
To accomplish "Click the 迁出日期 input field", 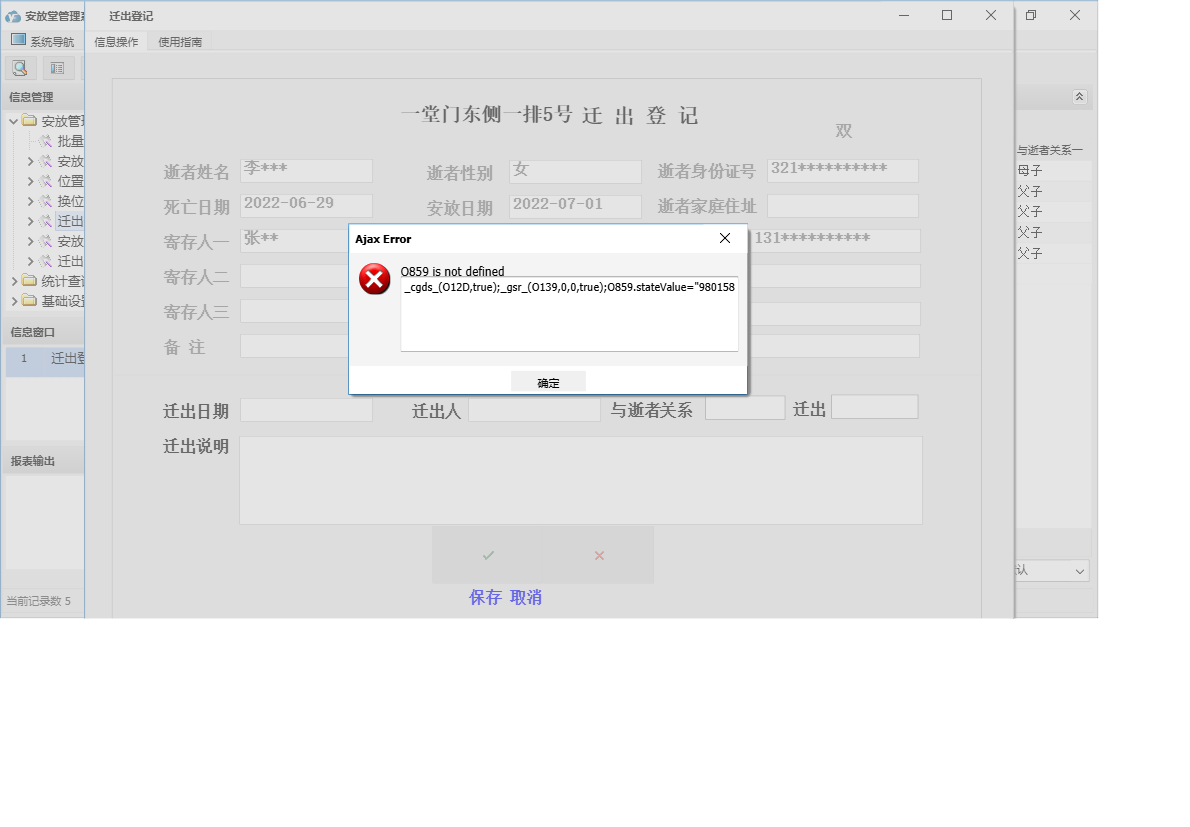I will click(x=306, y=407).
